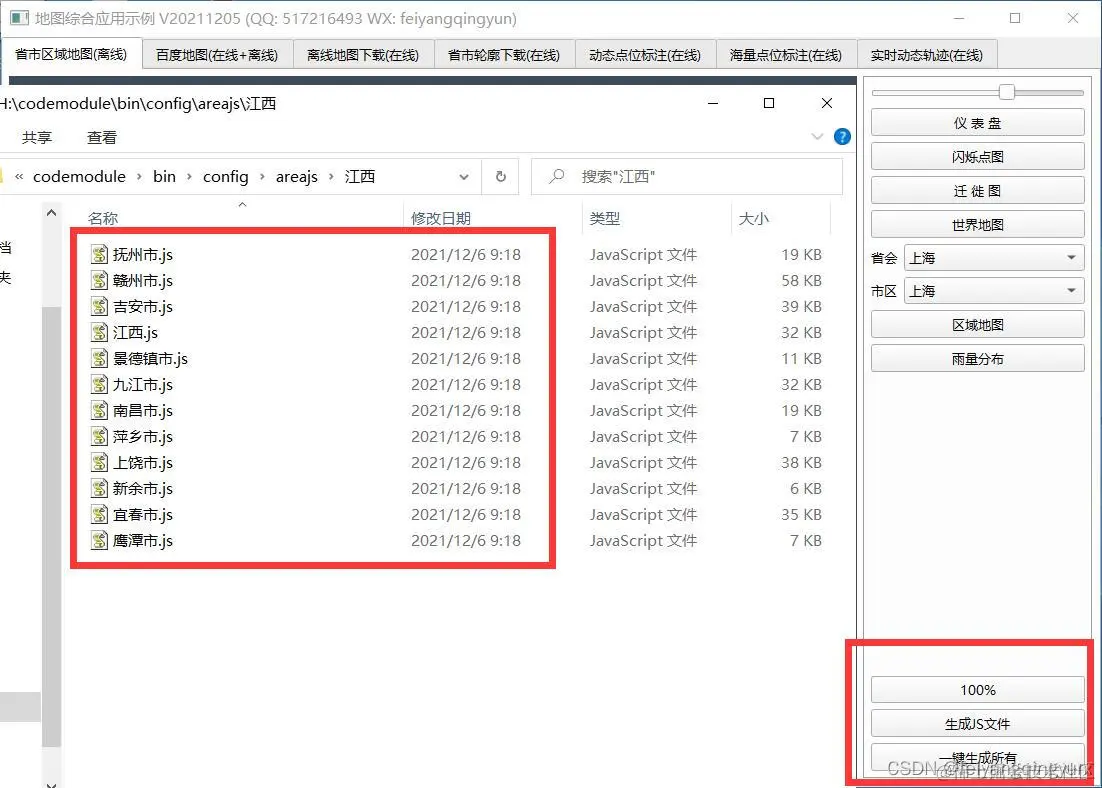Click the app icon in the main title bar
1102x788 pixels.
tap(19, 19)
